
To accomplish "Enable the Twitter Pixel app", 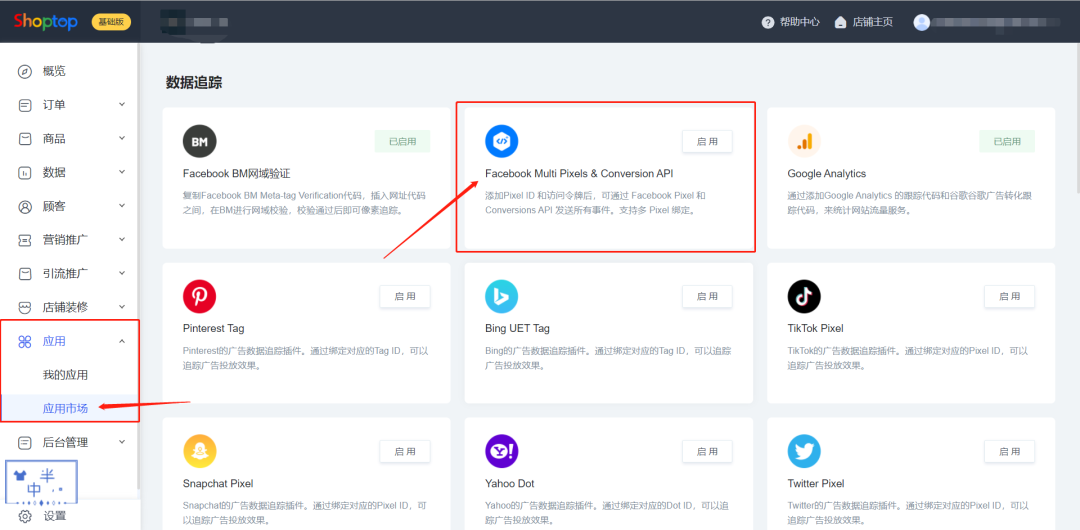I will (1010, 451).
